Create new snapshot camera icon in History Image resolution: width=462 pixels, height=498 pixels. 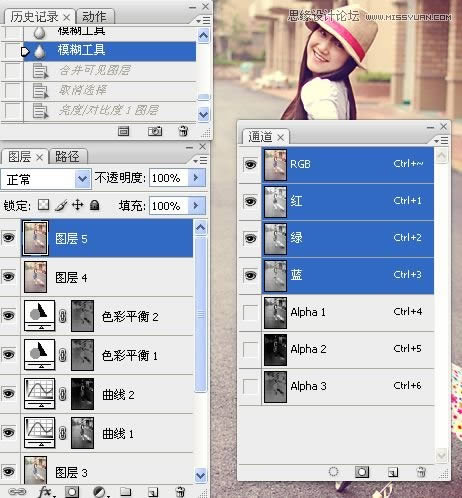point(155,131)
